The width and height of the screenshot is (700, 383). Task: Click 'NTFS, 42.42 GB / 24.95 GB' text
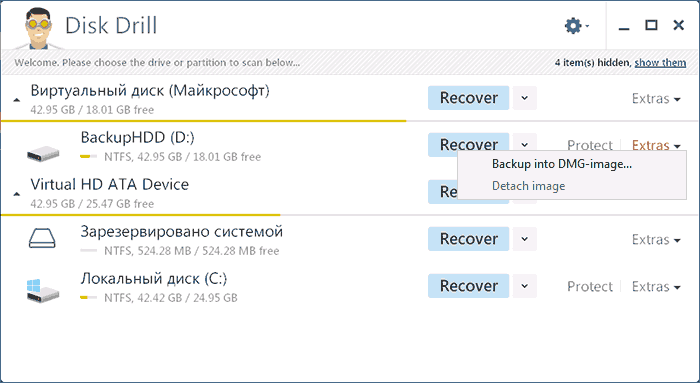171,298
